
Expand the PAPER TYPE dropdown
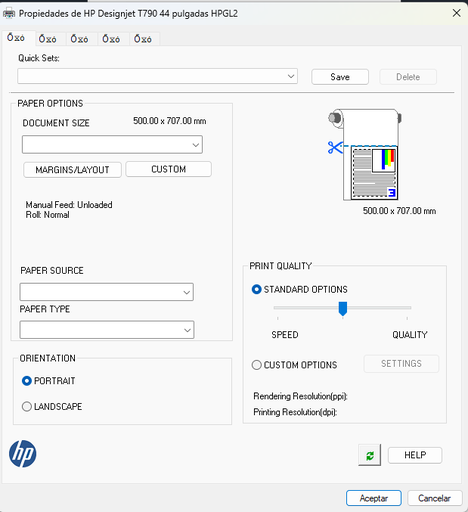(107, 330)
